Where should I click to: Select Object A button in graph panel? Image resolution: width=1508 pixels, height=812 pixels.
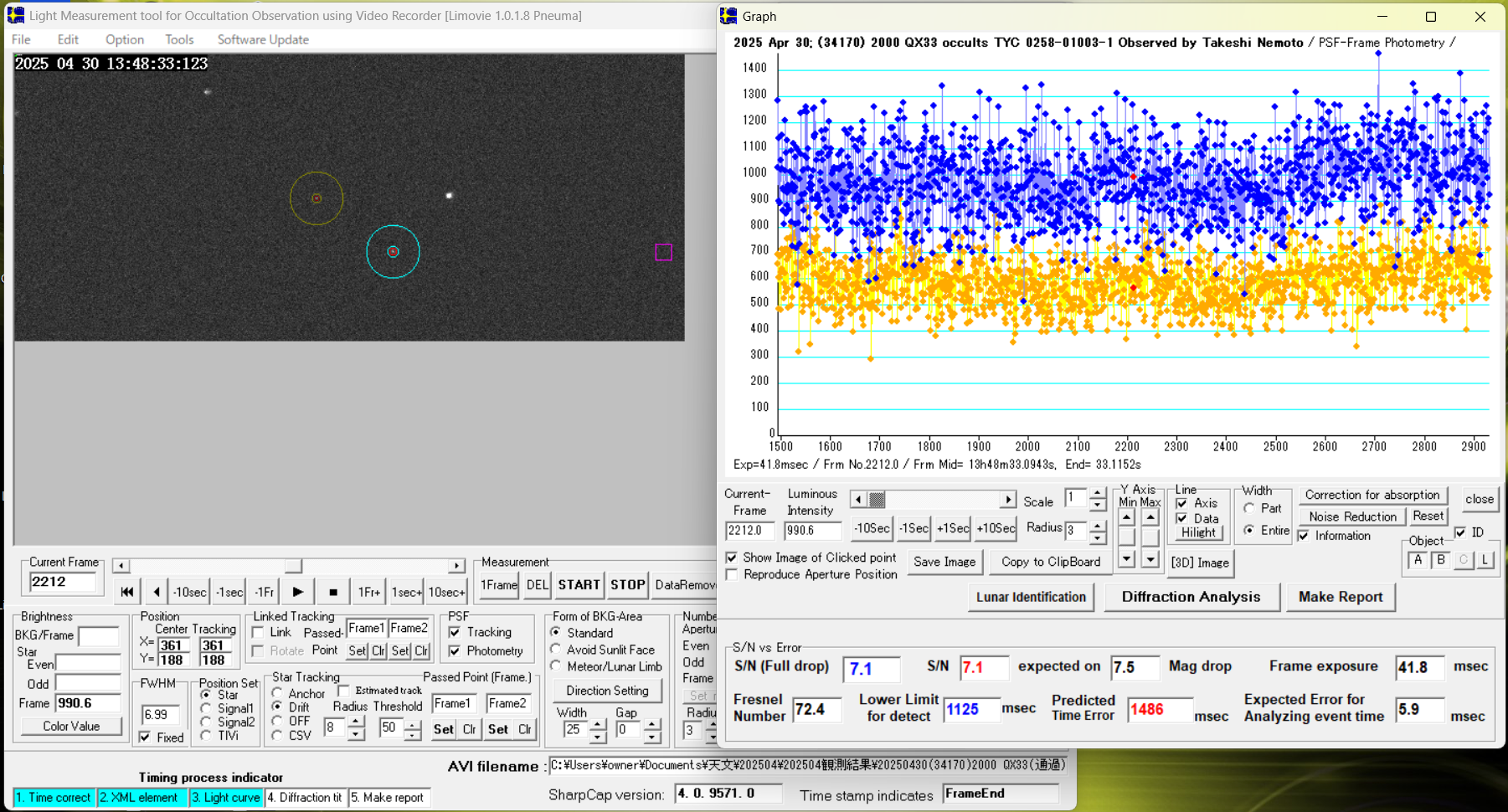click(1418, 560)
